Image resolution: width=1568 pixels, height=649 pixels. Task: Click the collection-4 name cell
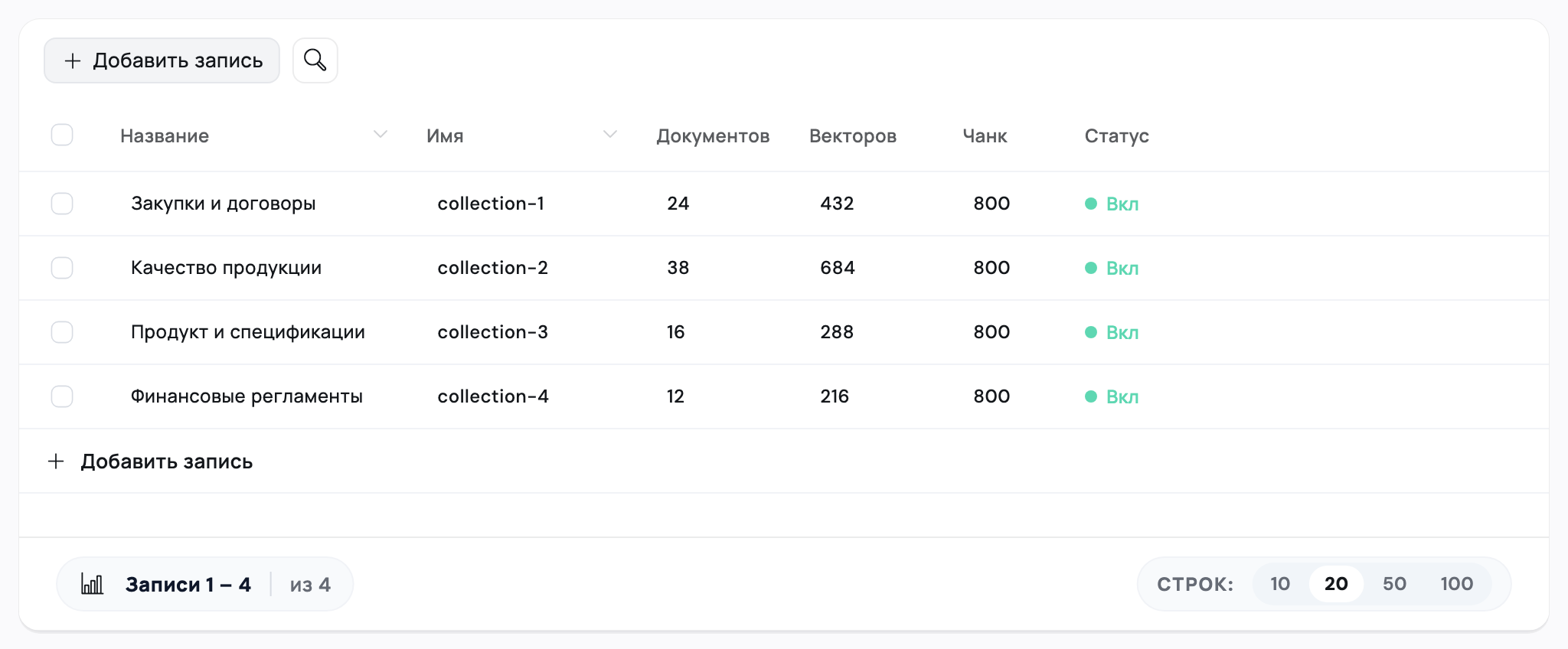coord(493,396)
